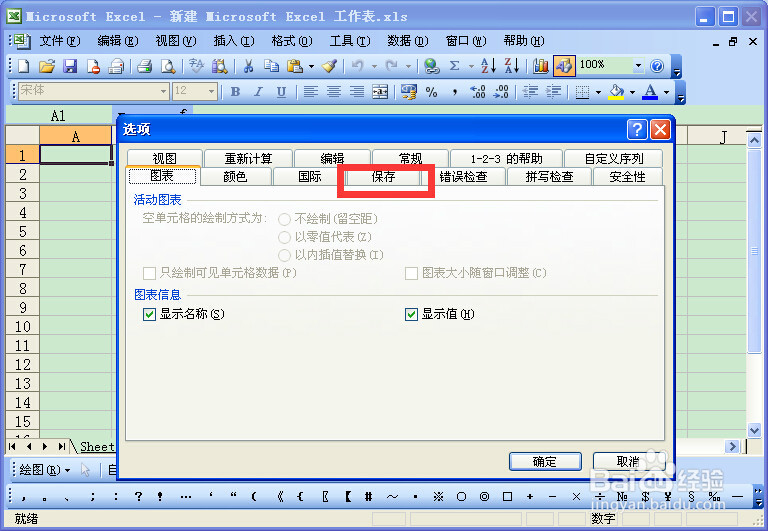Expand the Fill Color dropdown arrow
This screenshot has width=768, height=531.
tap(632, 92)
